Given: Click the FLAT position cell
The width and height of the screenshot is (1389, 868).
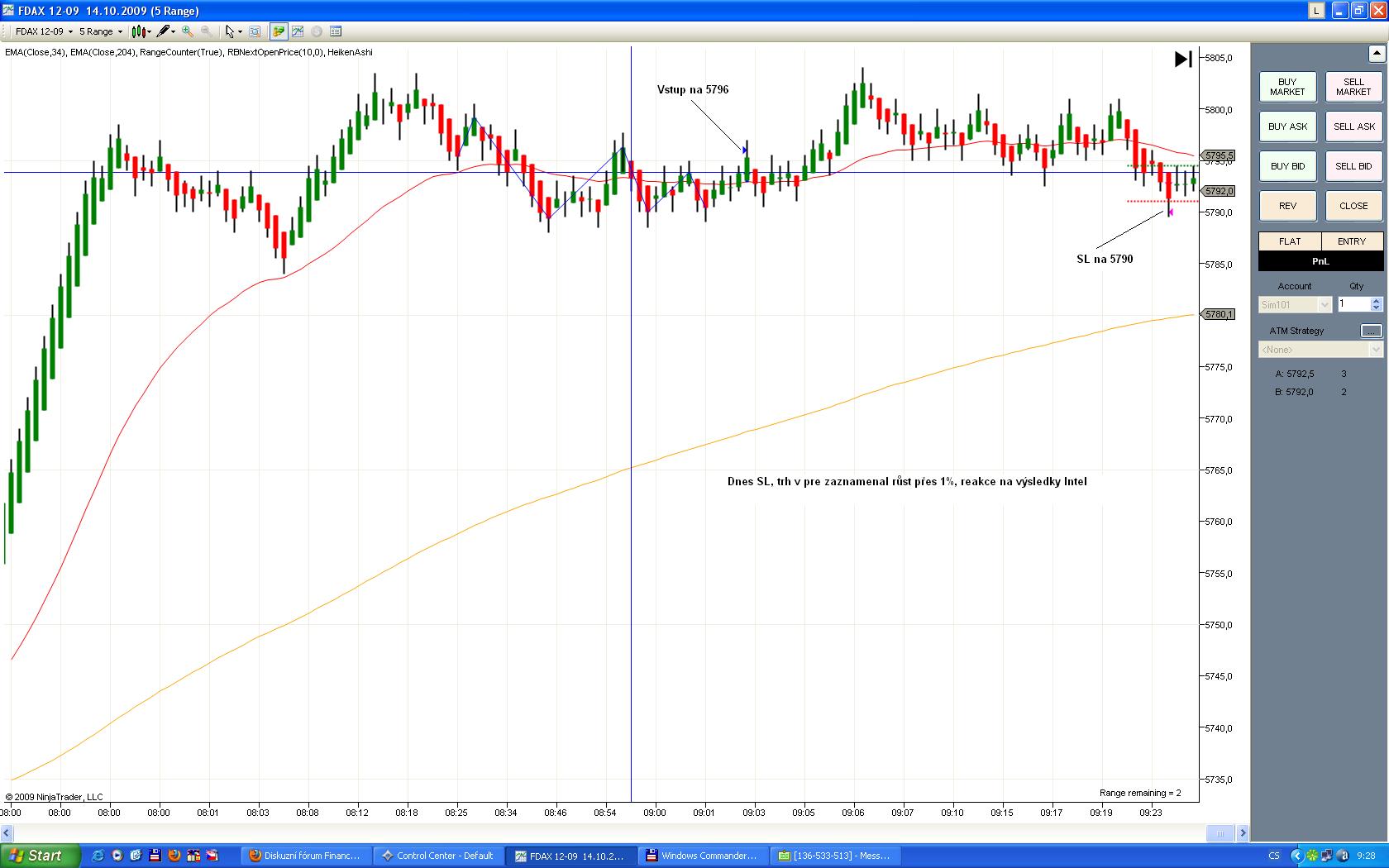Looking at the screenshot, I should click(1290, 241).
